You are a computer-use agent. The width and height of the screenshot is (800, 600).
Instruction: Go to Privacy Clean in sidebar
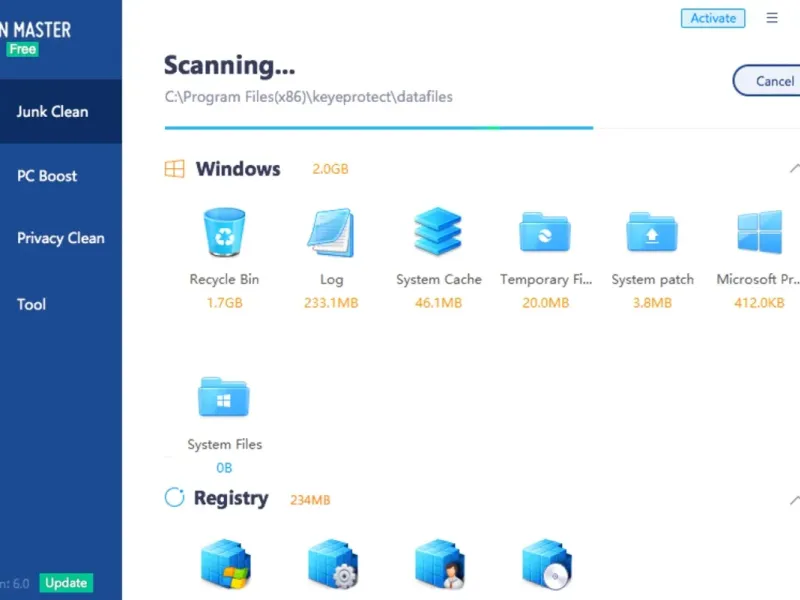[61, 238]
